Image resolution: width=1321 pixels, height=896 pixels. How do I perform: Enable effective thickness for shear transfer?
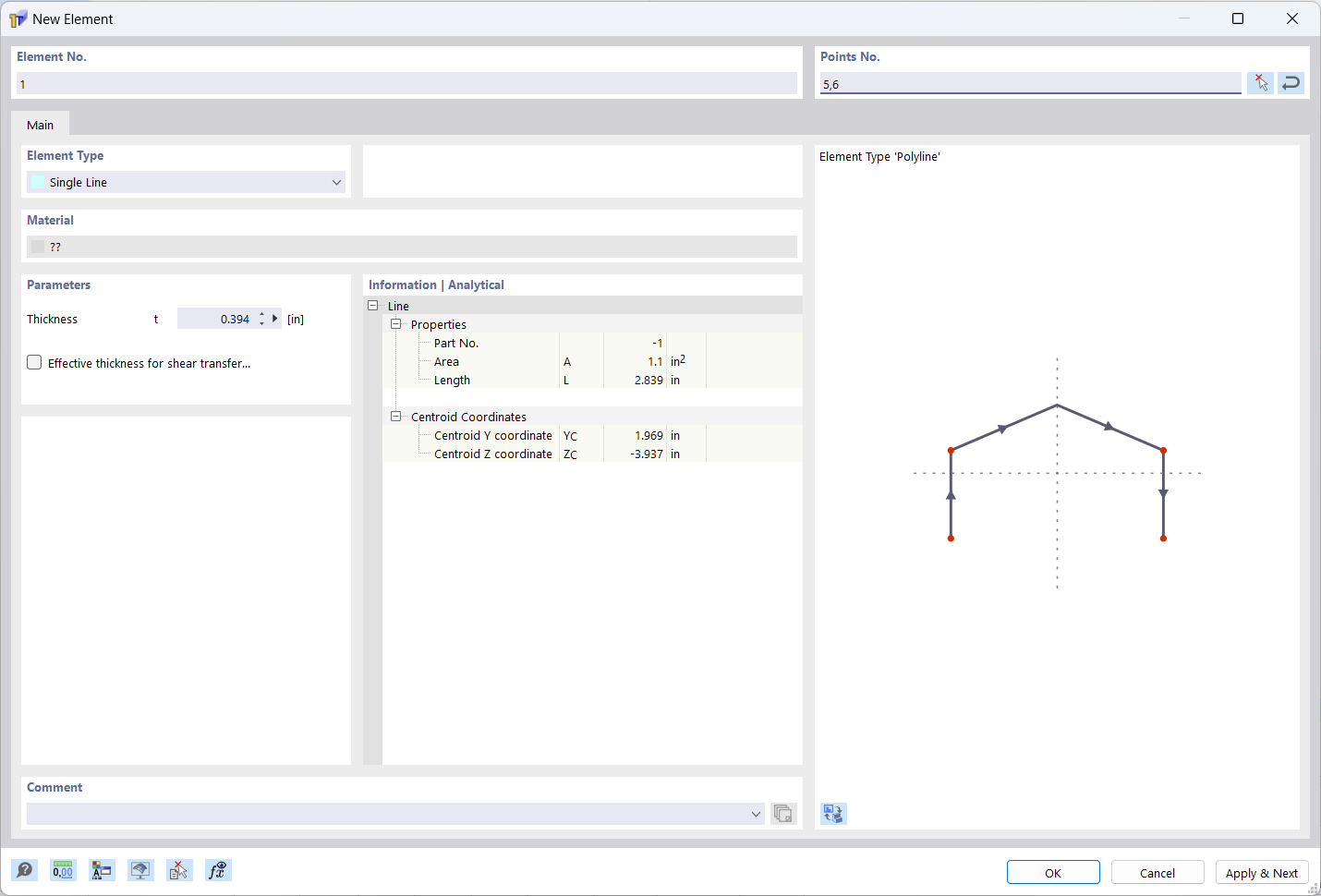point(34,362)
